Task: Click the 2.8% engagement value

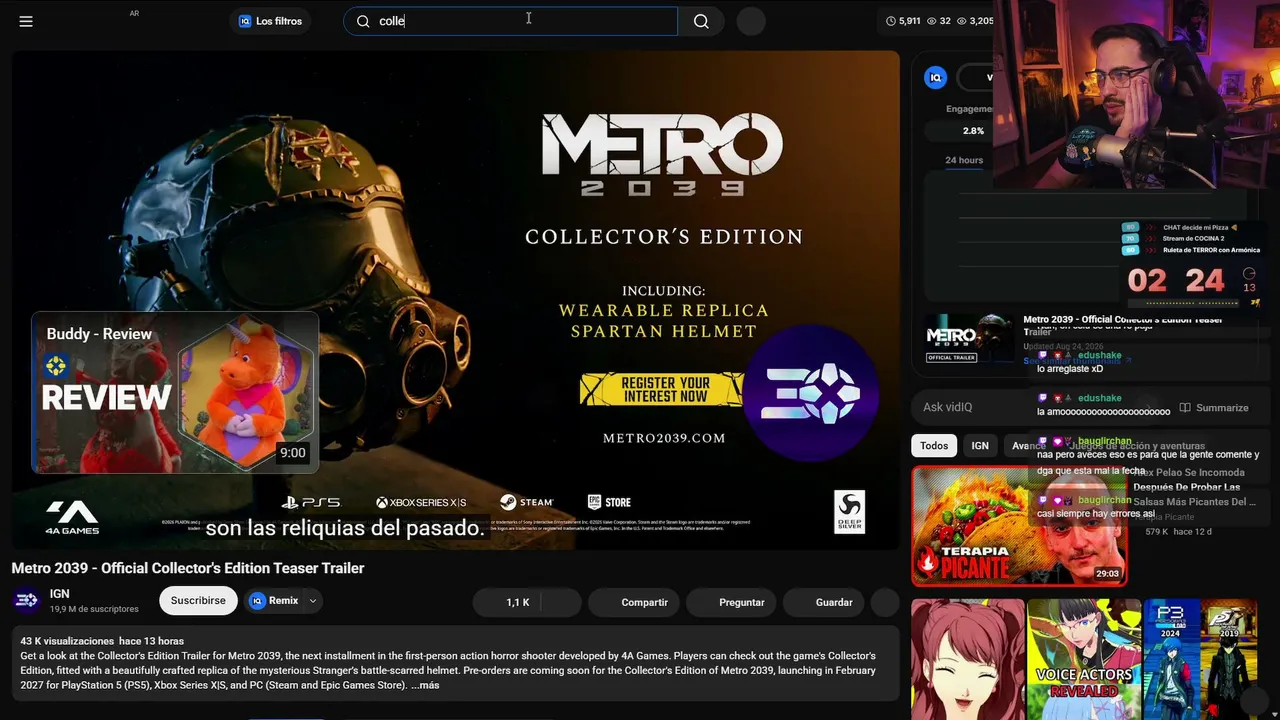Action: 973,131
